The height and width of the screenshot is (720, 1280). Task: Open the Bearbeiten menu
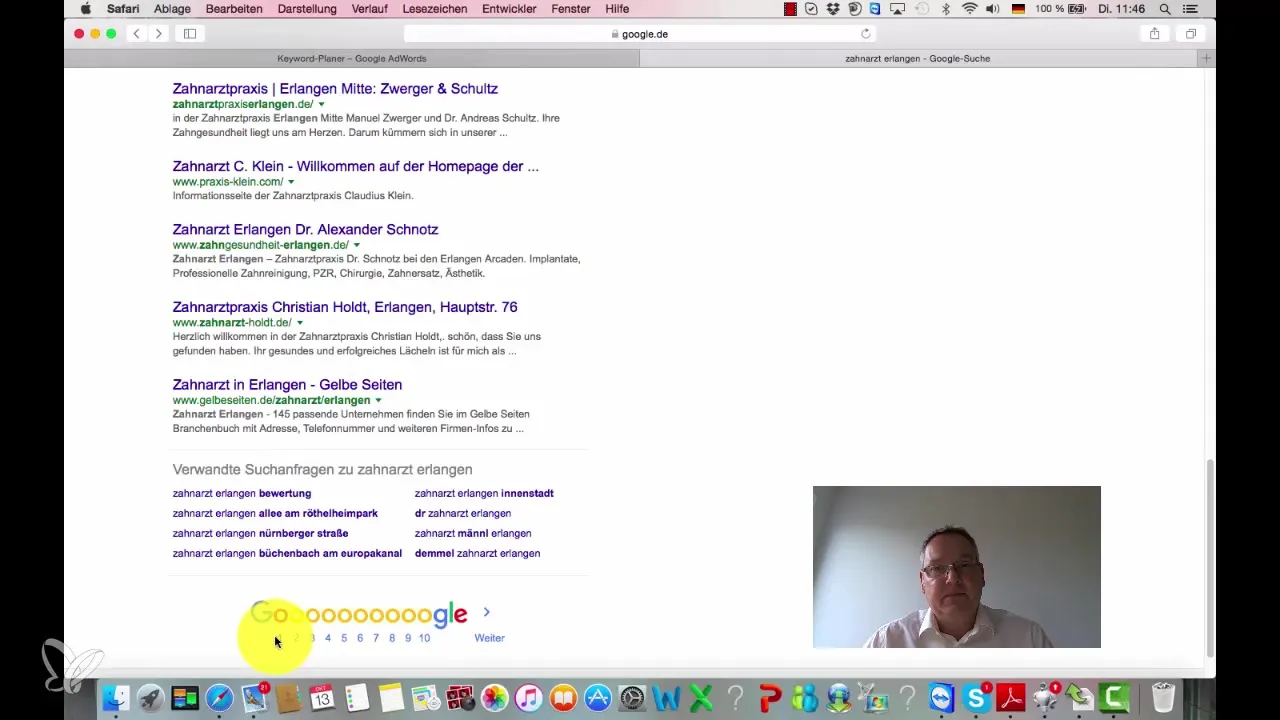(x=234, y=9)
